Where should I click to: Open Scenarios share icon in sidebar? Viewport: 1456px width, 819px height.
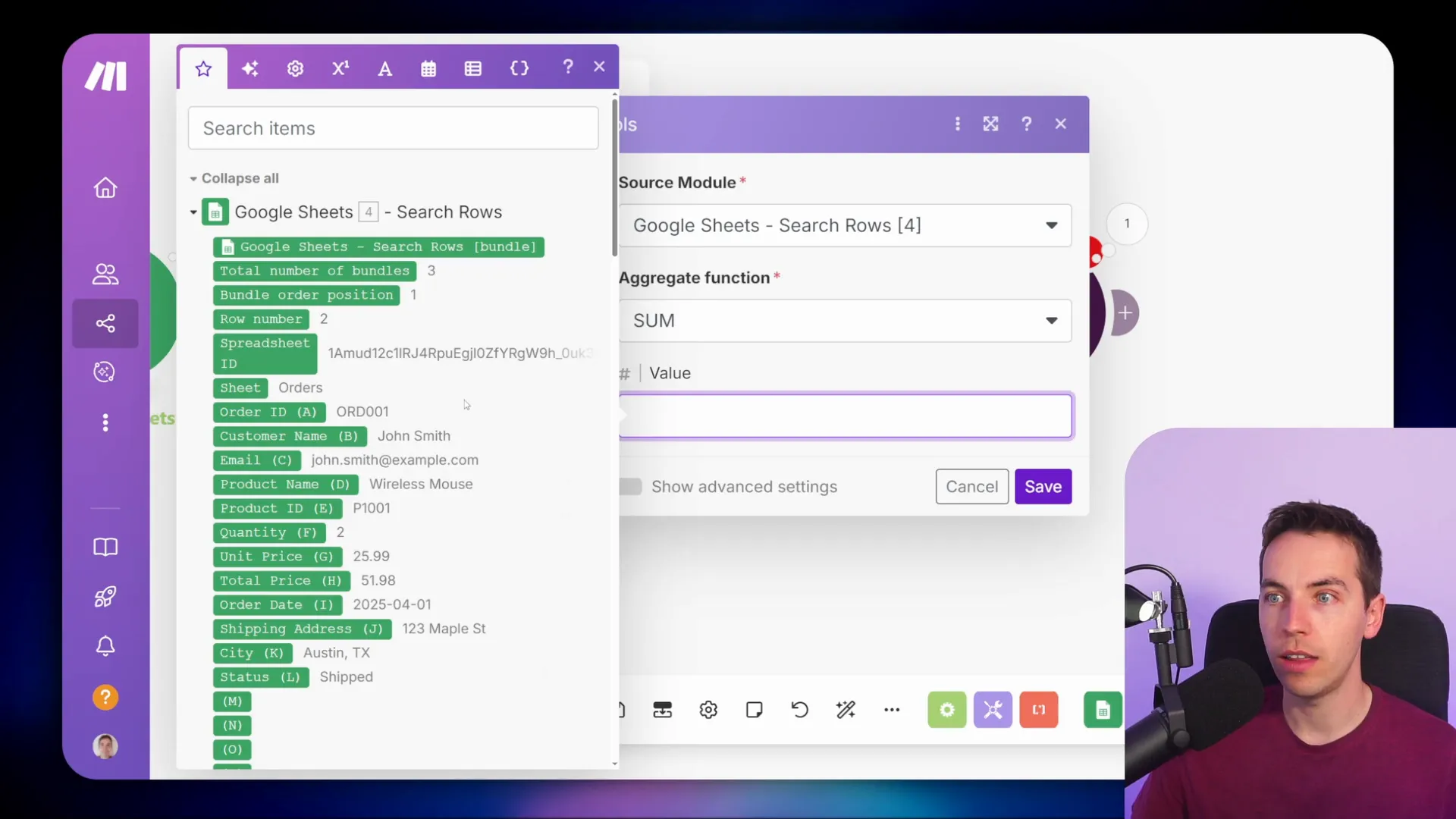click(105, 324)
